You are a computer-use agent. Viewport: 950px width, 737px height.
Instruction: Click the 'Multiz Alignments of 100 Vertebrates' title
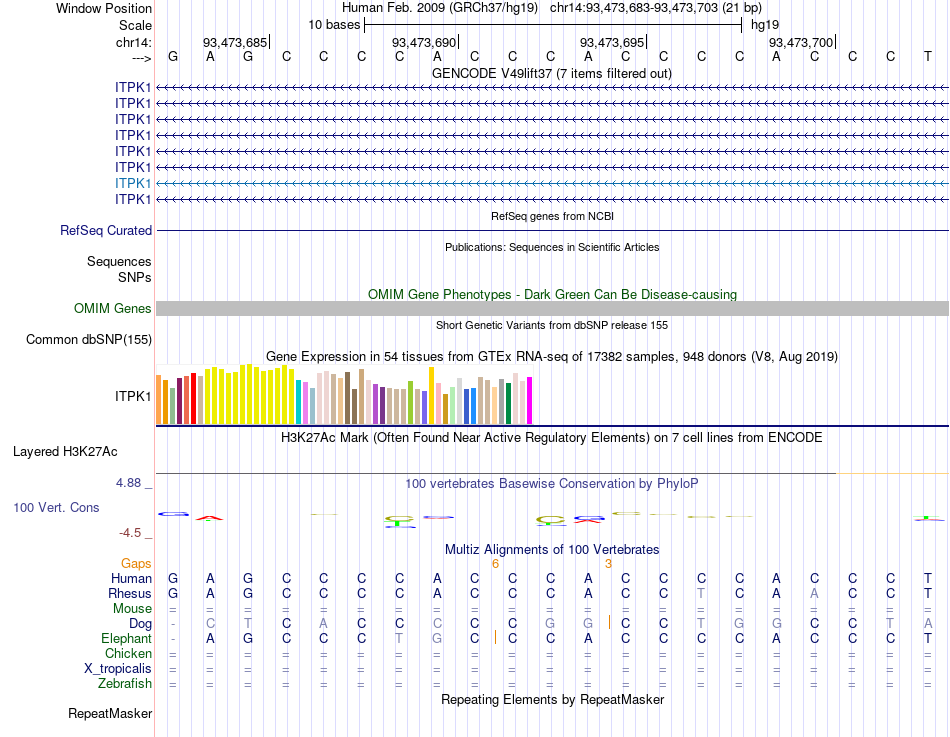click(x=552, y=550)
